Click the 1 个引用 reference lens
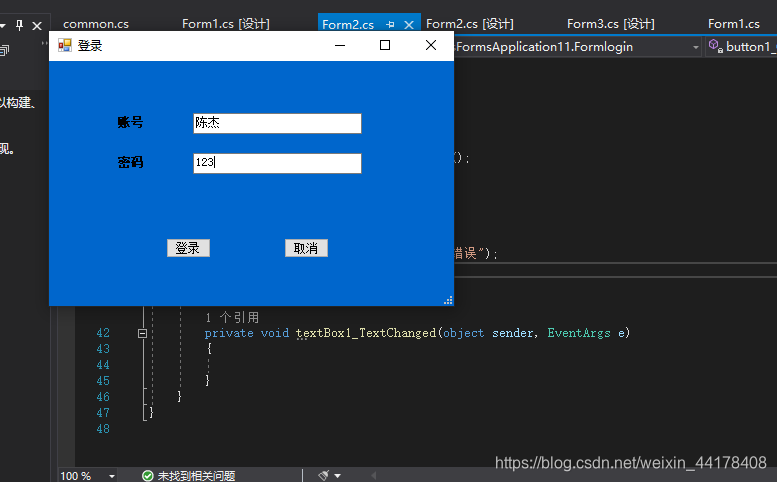Viewport: 777px width, 482px height. pyautogui.click(x=232, y=317)
